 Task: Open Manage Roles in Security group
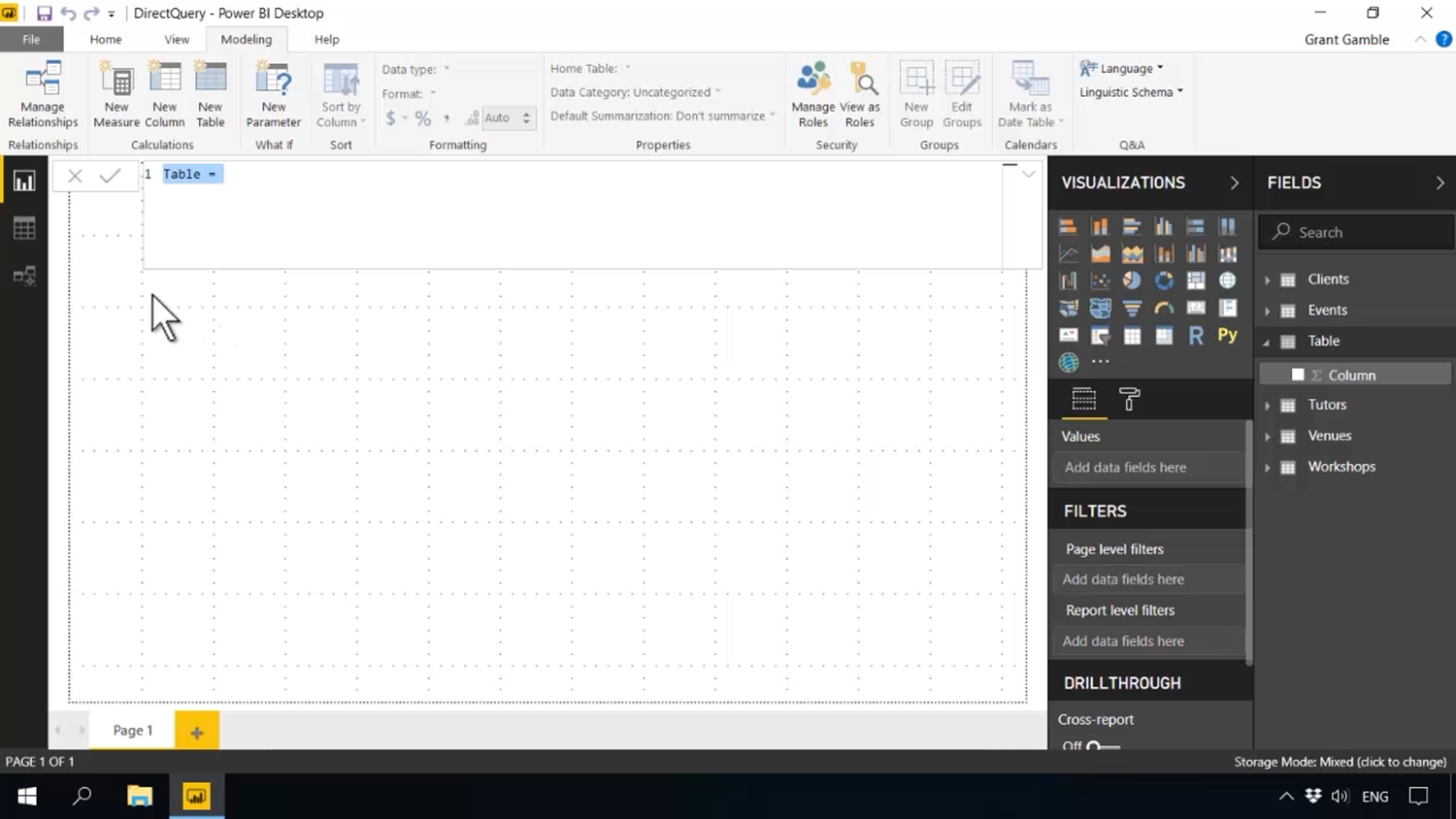(x=812, y=95)
